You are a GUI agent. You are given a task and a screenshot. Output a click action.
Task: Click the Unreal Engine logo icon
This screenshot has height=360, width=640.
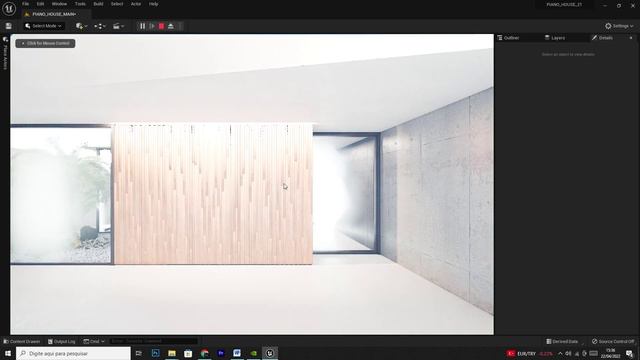pos(9,8)
